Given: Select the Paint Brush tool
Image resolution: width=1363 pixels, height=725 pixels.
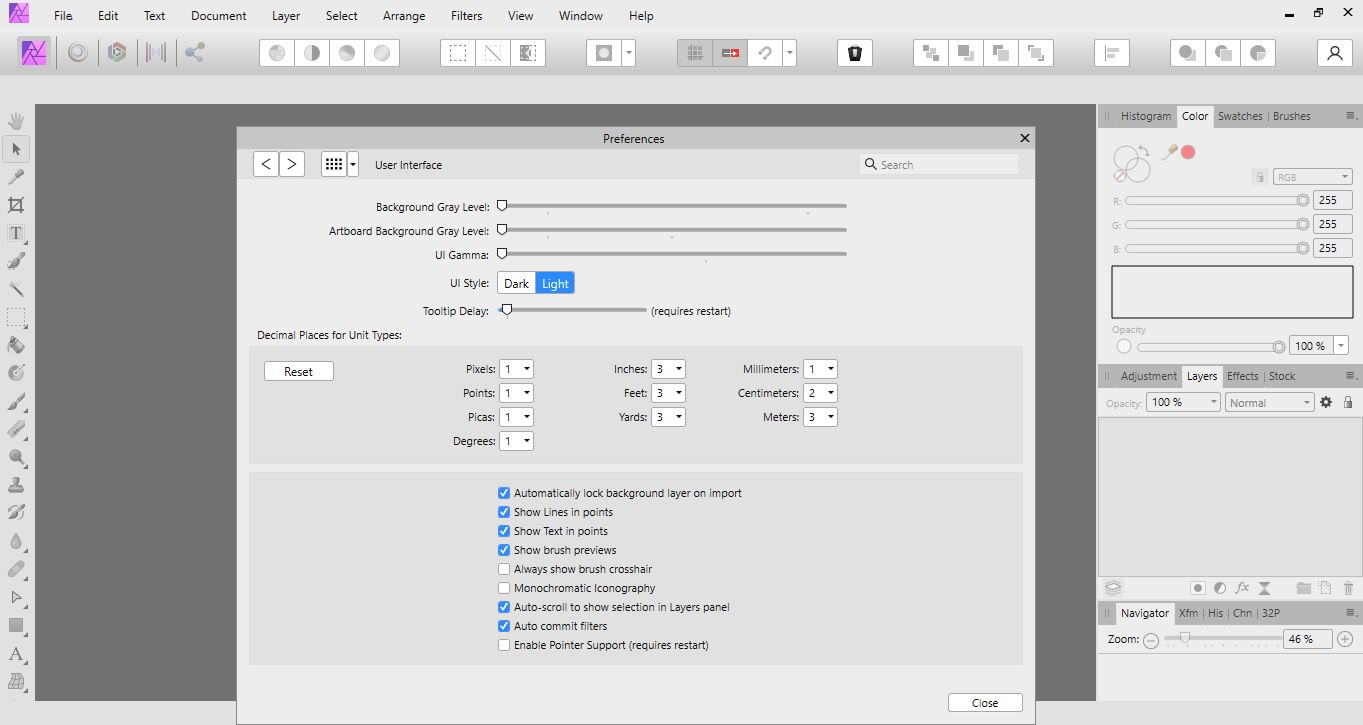Looking at the screenshot, I should click(x=16, y=401).
